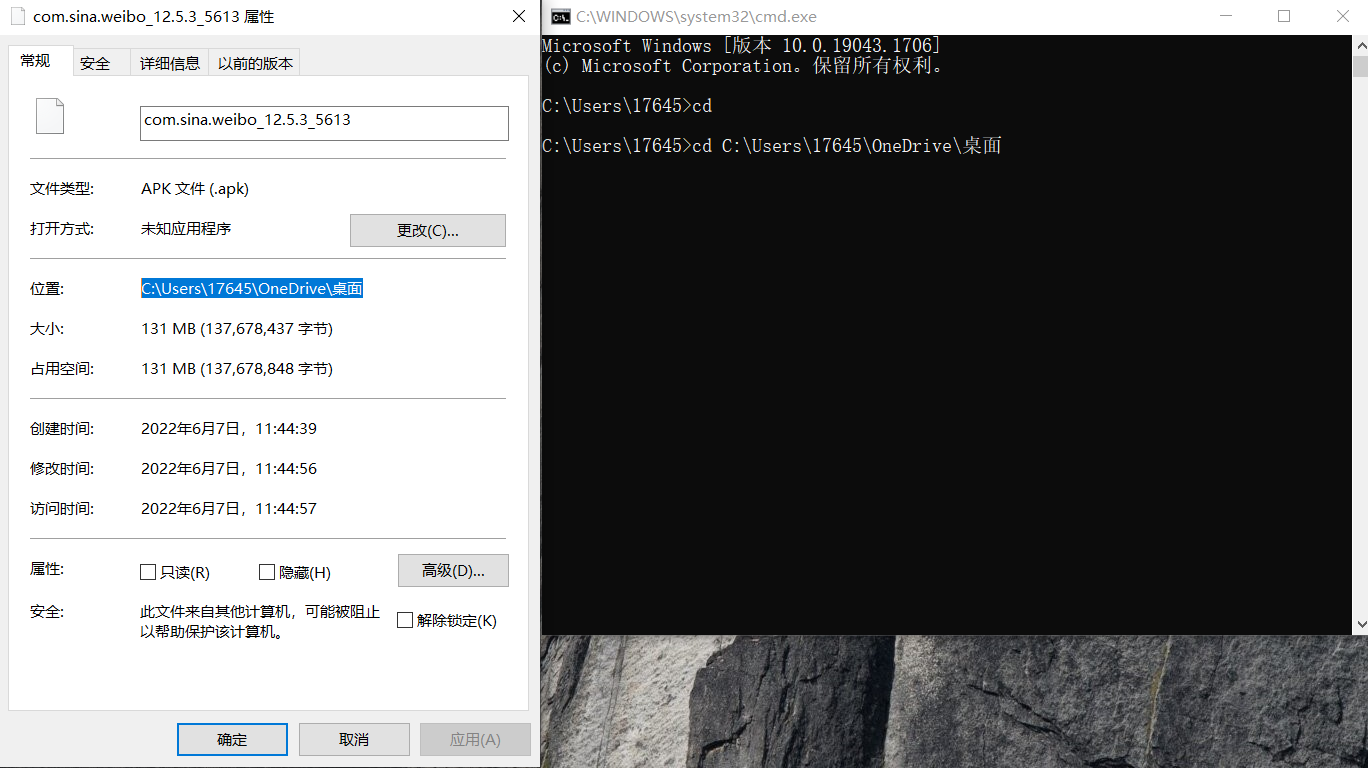Click the modified time ending 11:44:56
The image size is (1368, 768).
click(x=229, y=469)
